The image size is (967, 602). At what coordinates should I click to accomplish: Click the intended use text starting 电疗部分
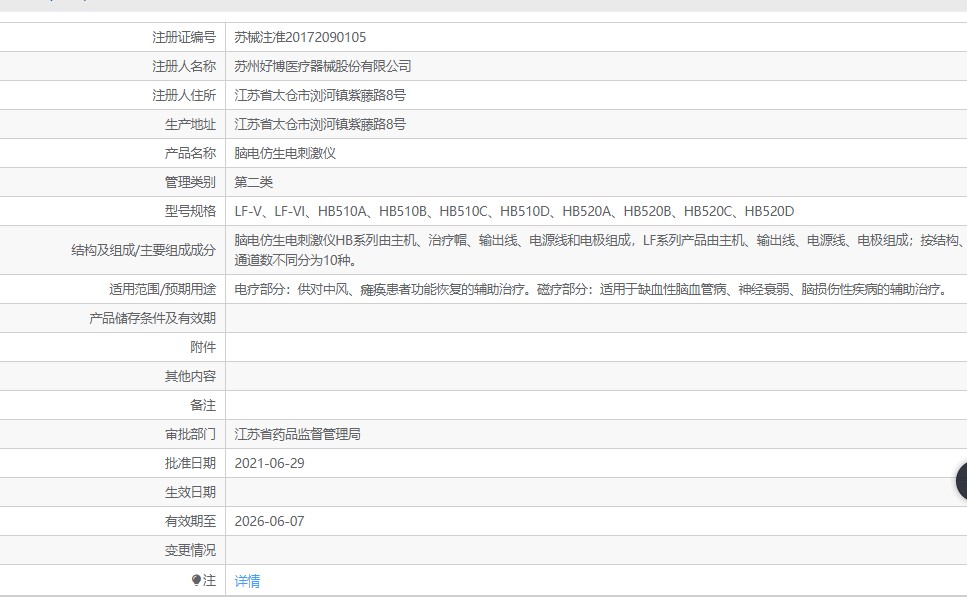coord(593,289)
